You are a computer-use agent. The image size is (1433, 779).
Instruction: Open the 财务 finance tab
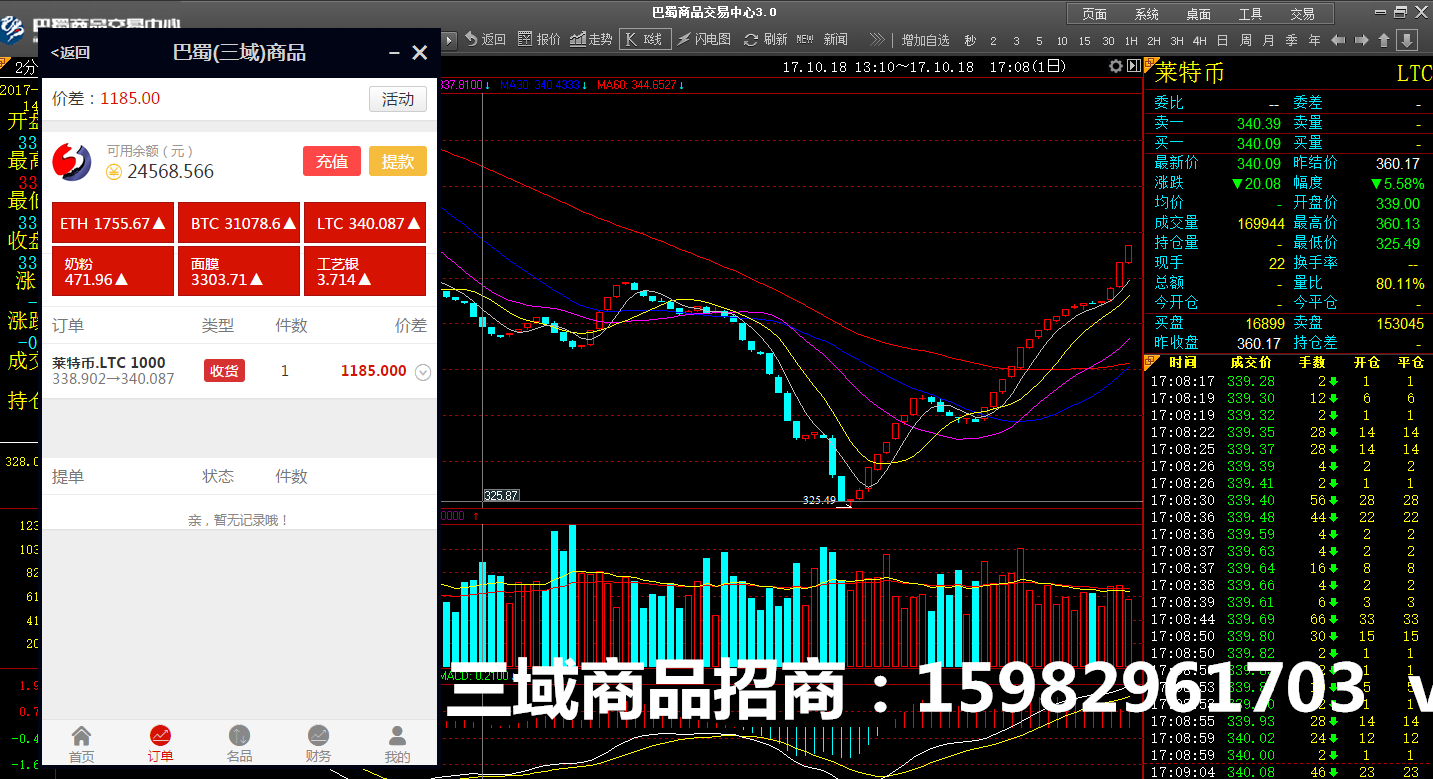click(318, 745)
